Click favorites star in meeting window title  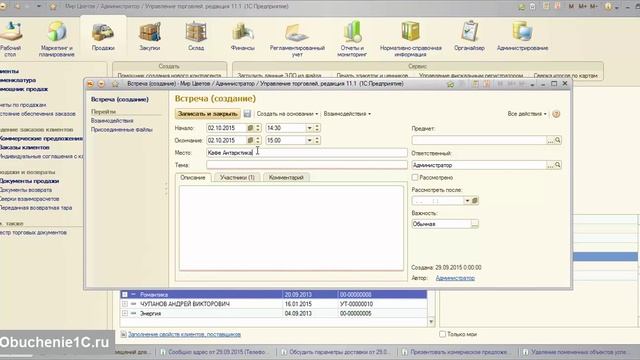[115, 84]
